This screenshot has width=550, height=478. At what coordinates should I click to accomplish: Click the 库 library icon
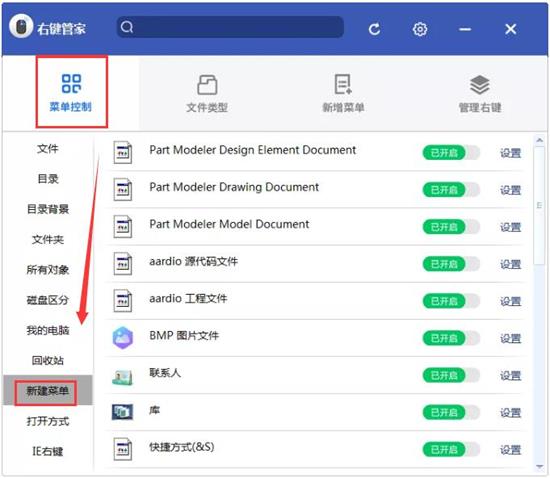pos(122,412)
